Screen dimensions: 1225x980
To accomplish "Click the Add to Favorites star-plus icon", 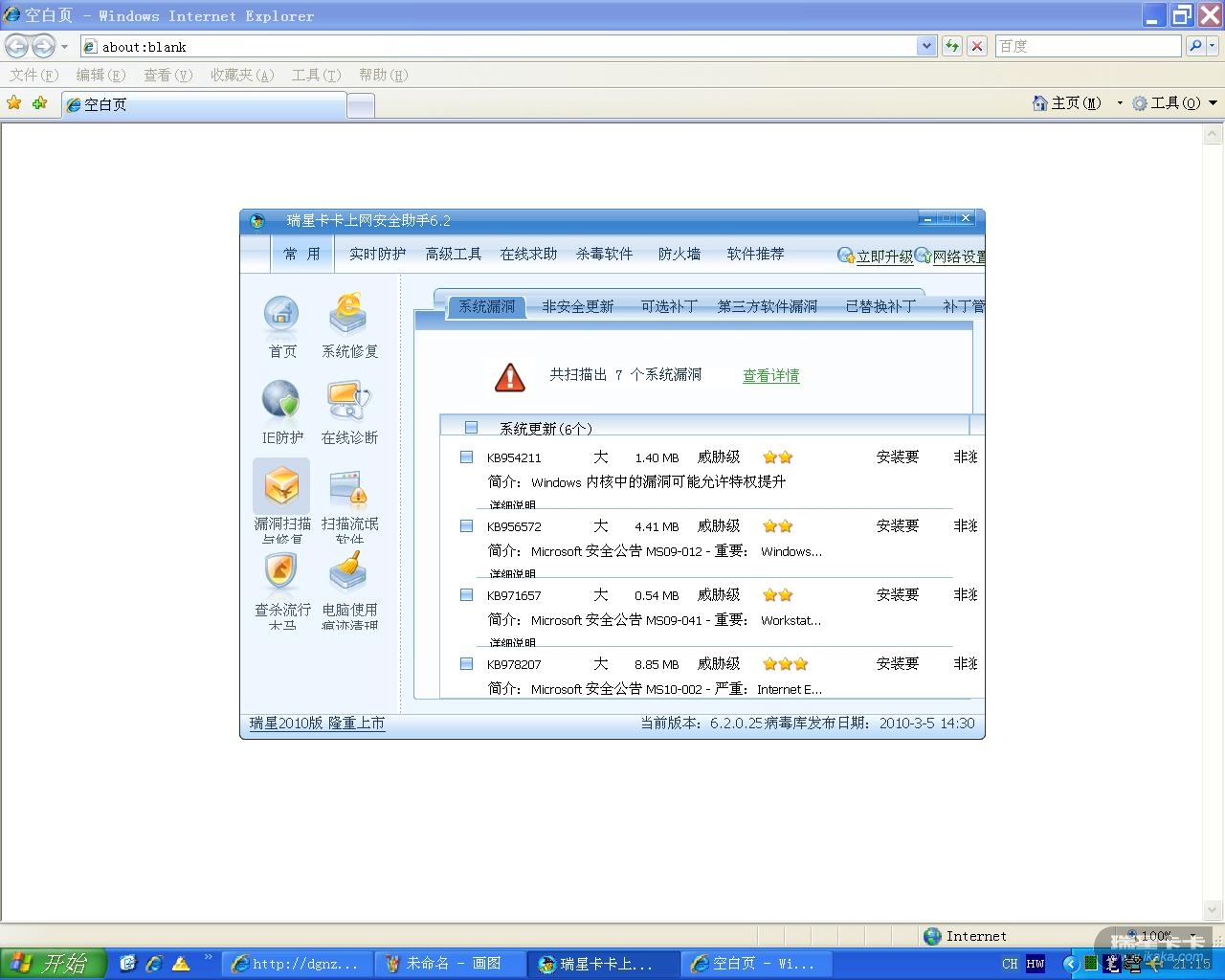I will (x=39, y=103).
